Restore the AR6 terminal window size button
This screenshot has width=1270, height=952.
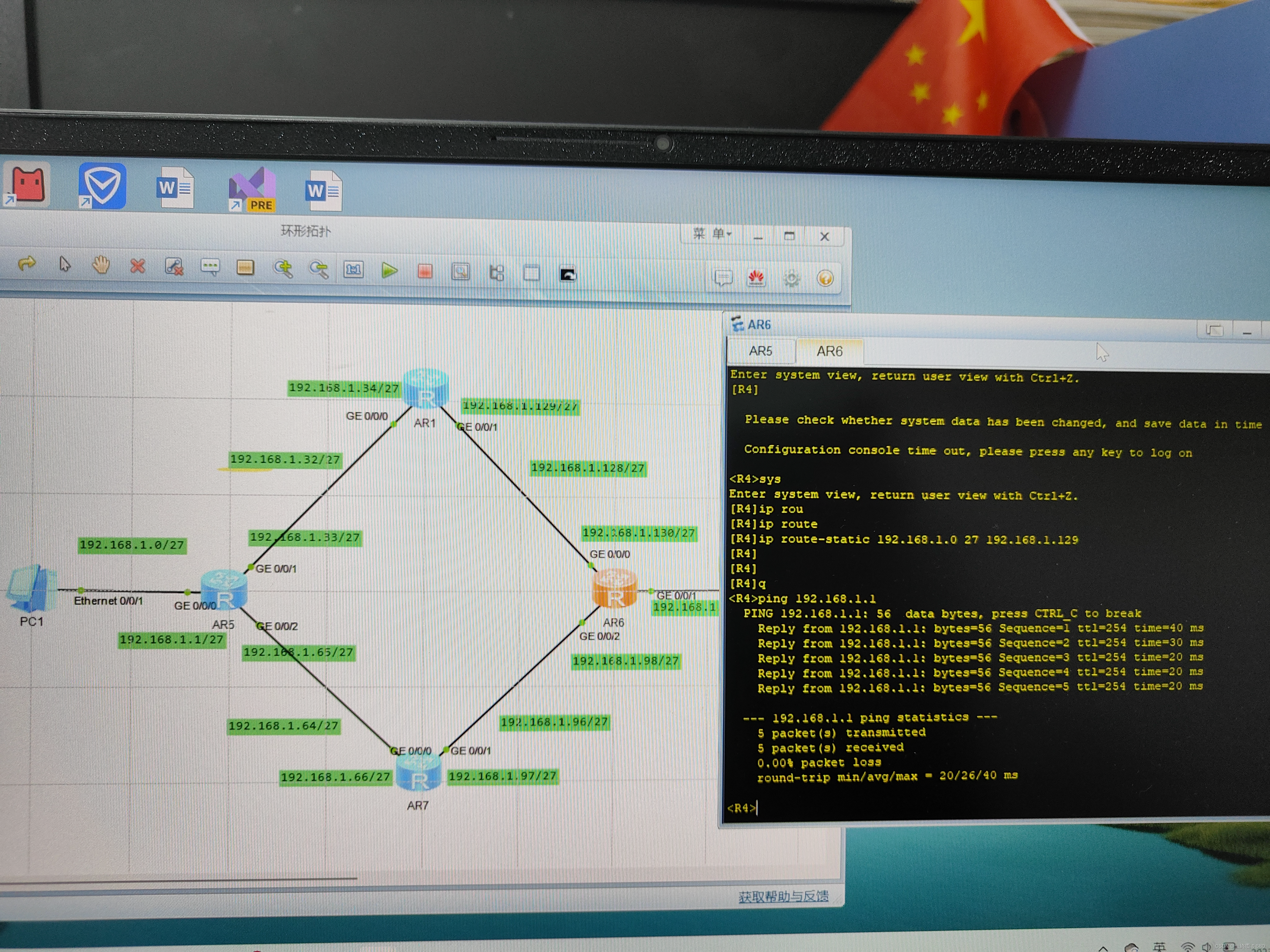point(1214,331)
